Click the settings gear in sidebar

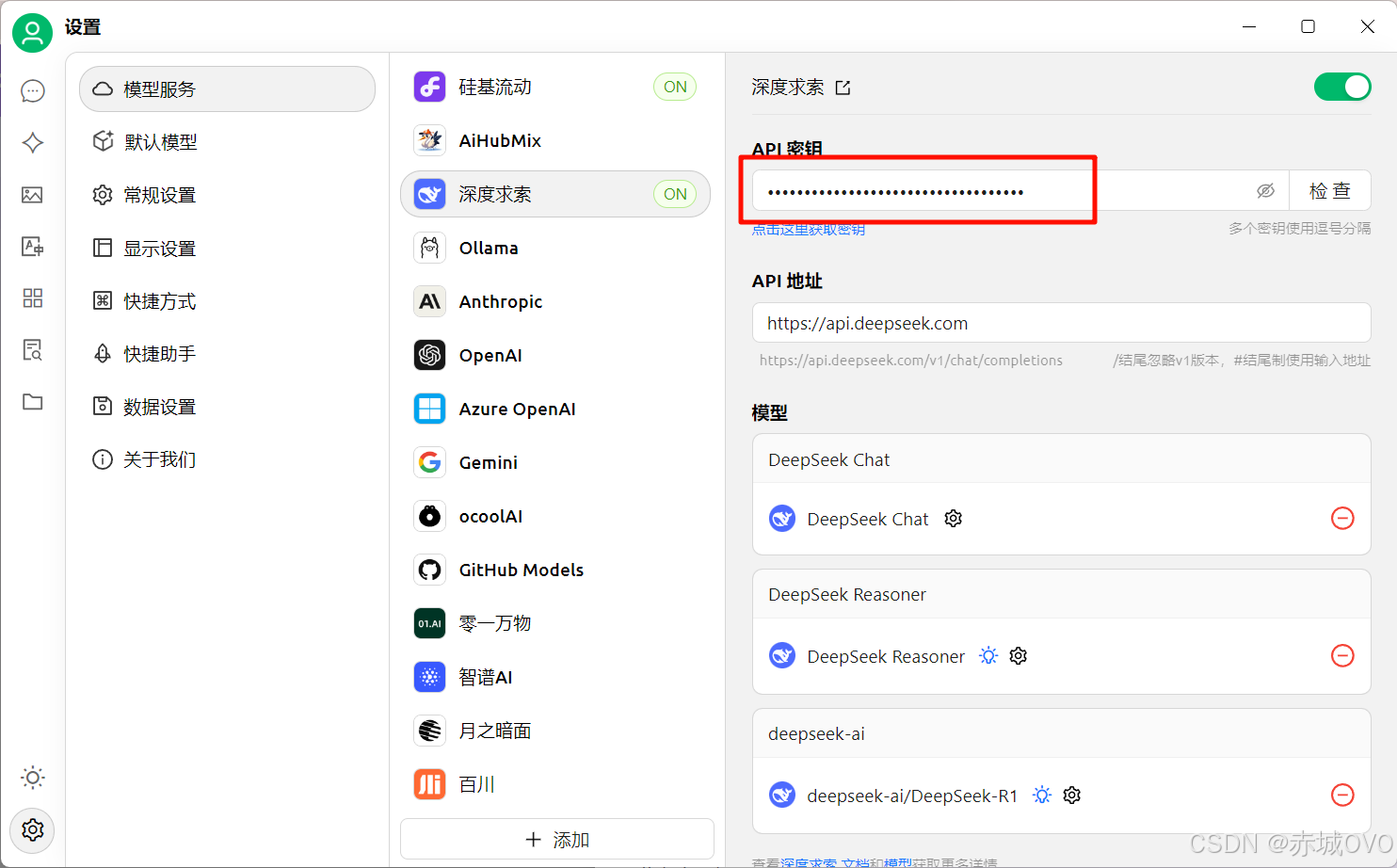pos(33,830)
